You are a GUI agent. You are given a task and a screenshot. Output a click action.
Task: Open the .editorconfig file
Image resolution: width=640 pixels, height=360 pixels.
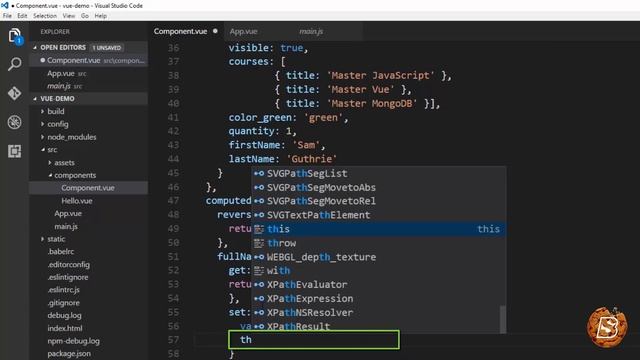click(68, 264)
